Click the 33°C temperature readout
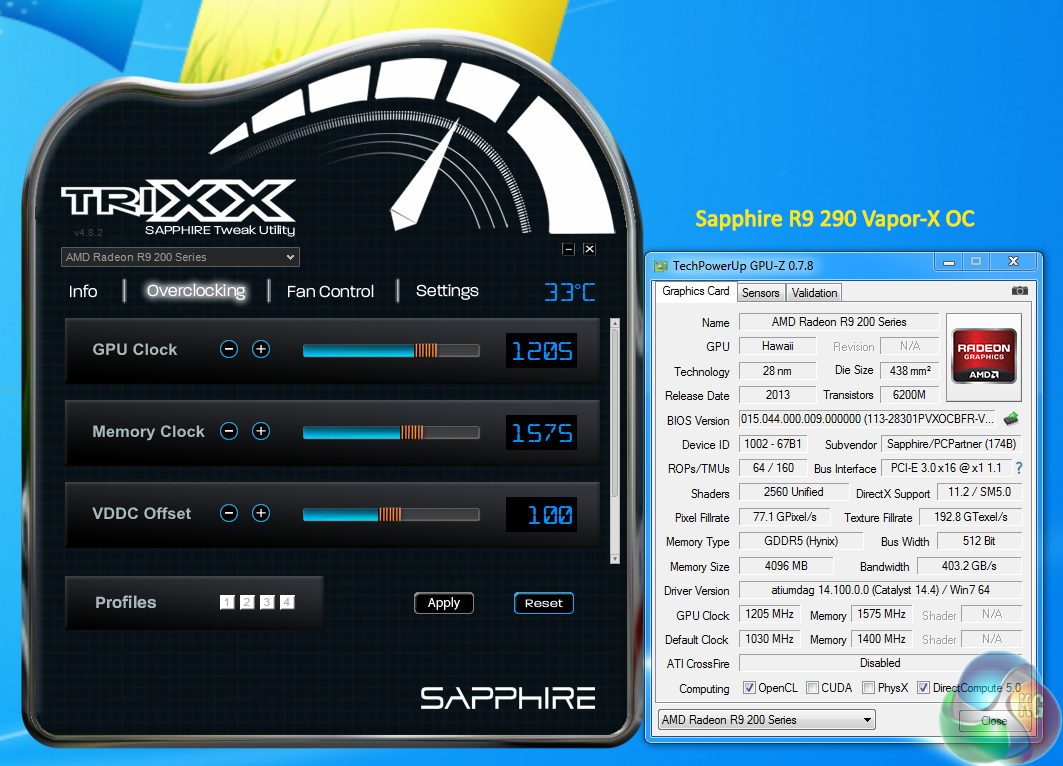The width and height of the screenshot is (1063, 766). [x=569, y=291]
